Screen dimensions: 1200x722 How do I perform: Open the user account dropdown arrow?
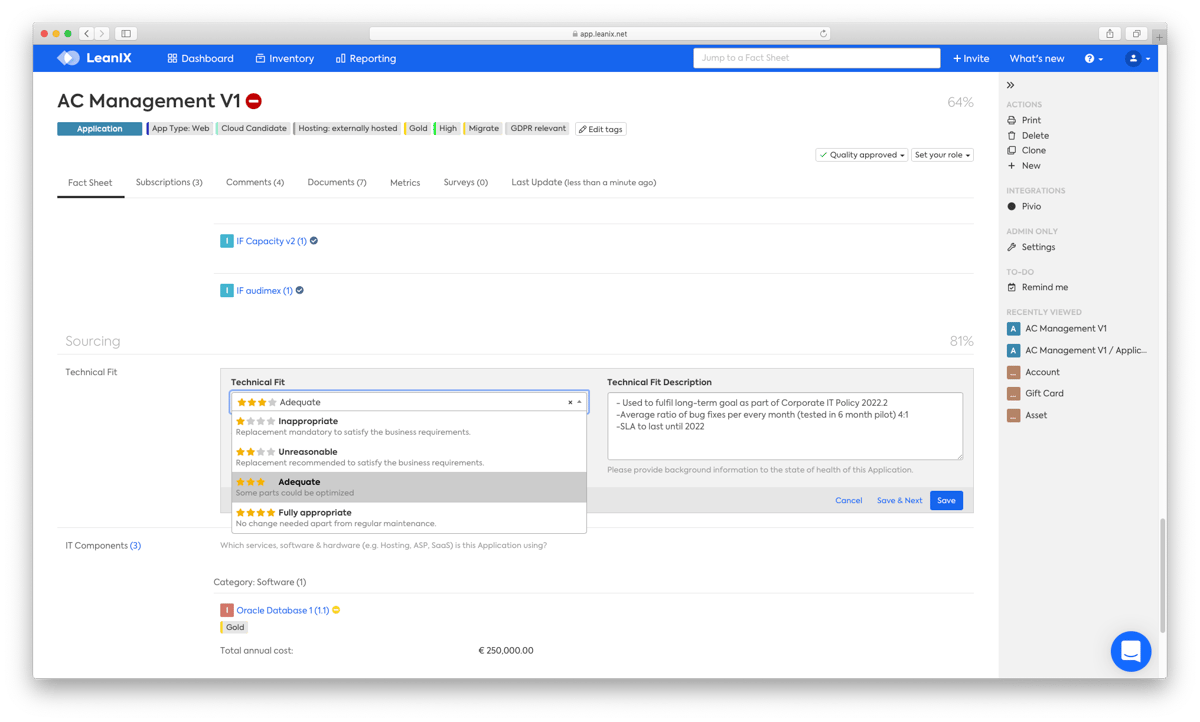tap(1147, 58)
